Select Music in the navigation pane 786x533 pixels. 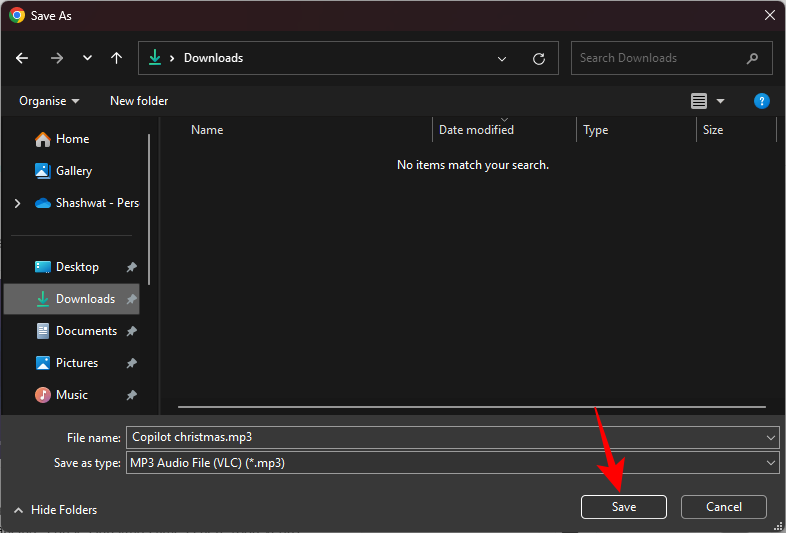point(71,395)
